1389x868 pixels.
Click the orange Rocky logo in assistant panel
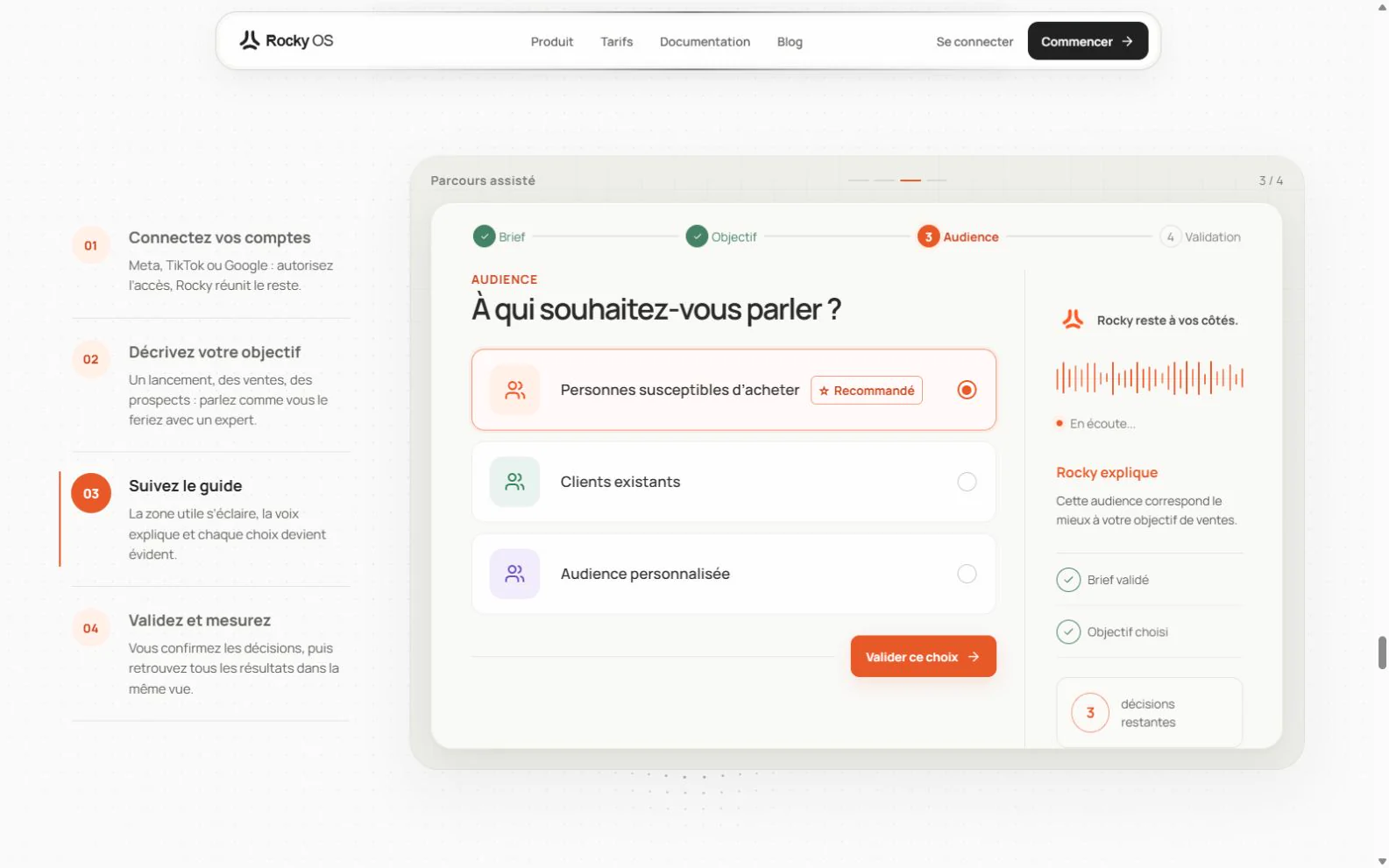[1073, 320]
